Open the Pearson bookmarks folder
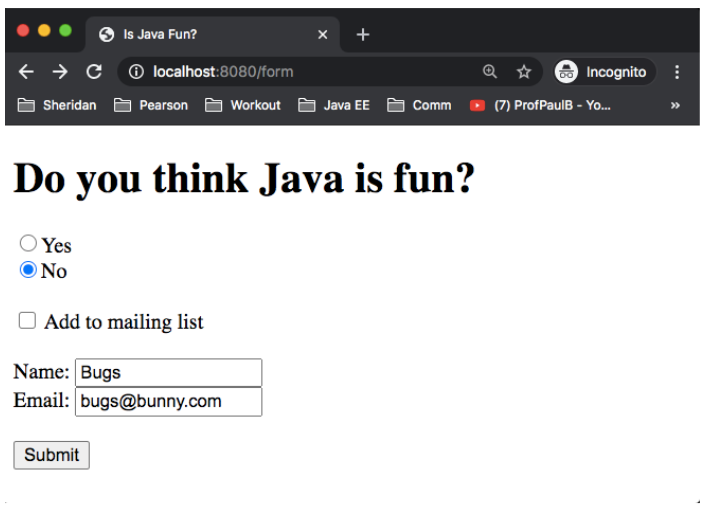This screenshot has height=508, width=711. (151, 106)
